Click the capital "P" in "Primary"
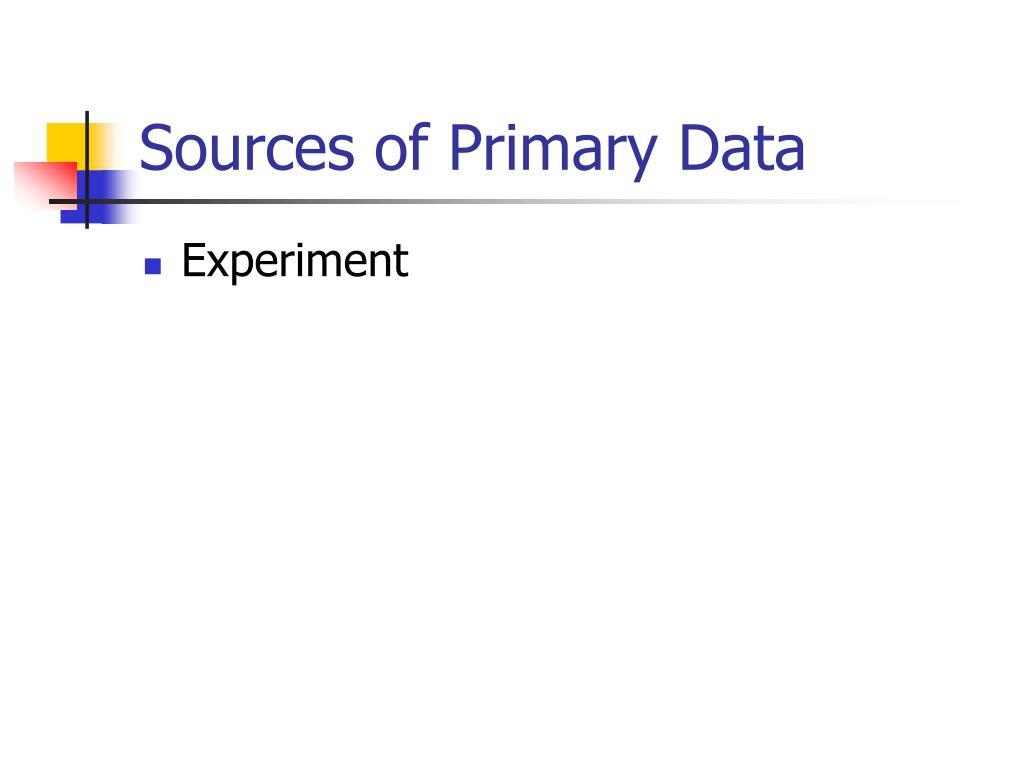 (x=465, y=148)
